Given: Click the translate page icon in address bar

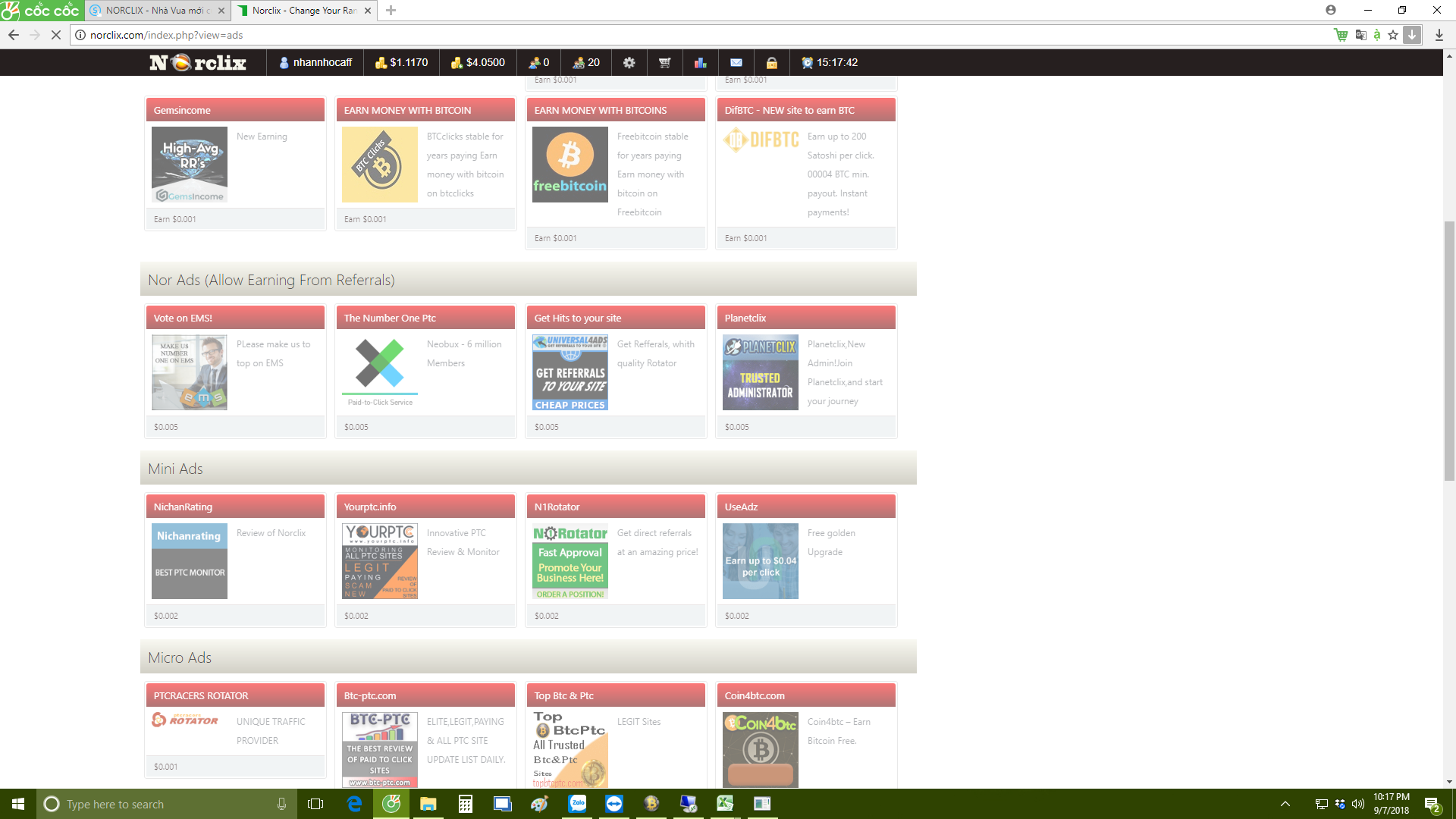Looking at the screenshot, I should point(1360,35).
